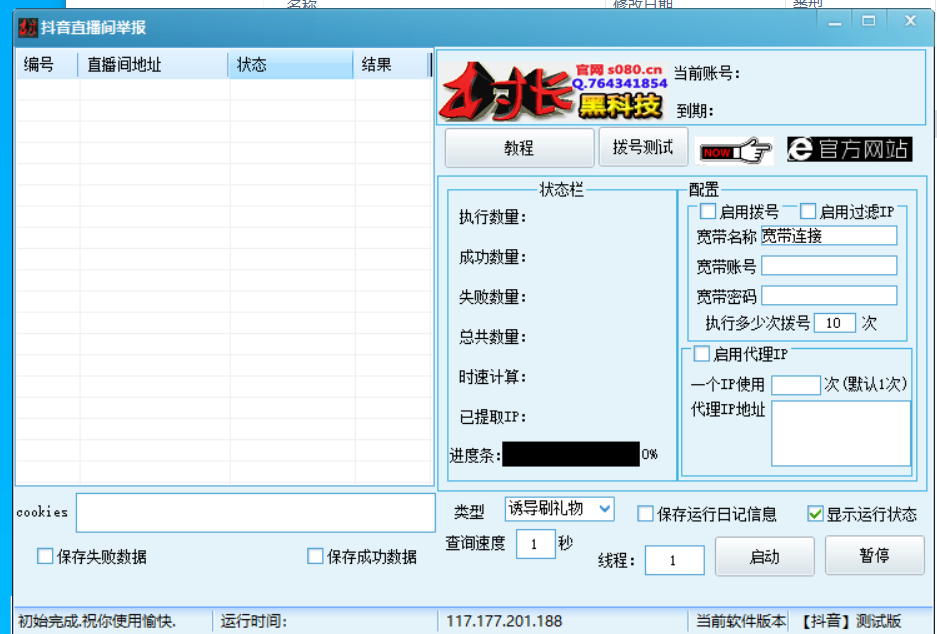Toggle the 启用代理IP checkbox
This screenshot has height=634, width=937.
coord(702,354)
